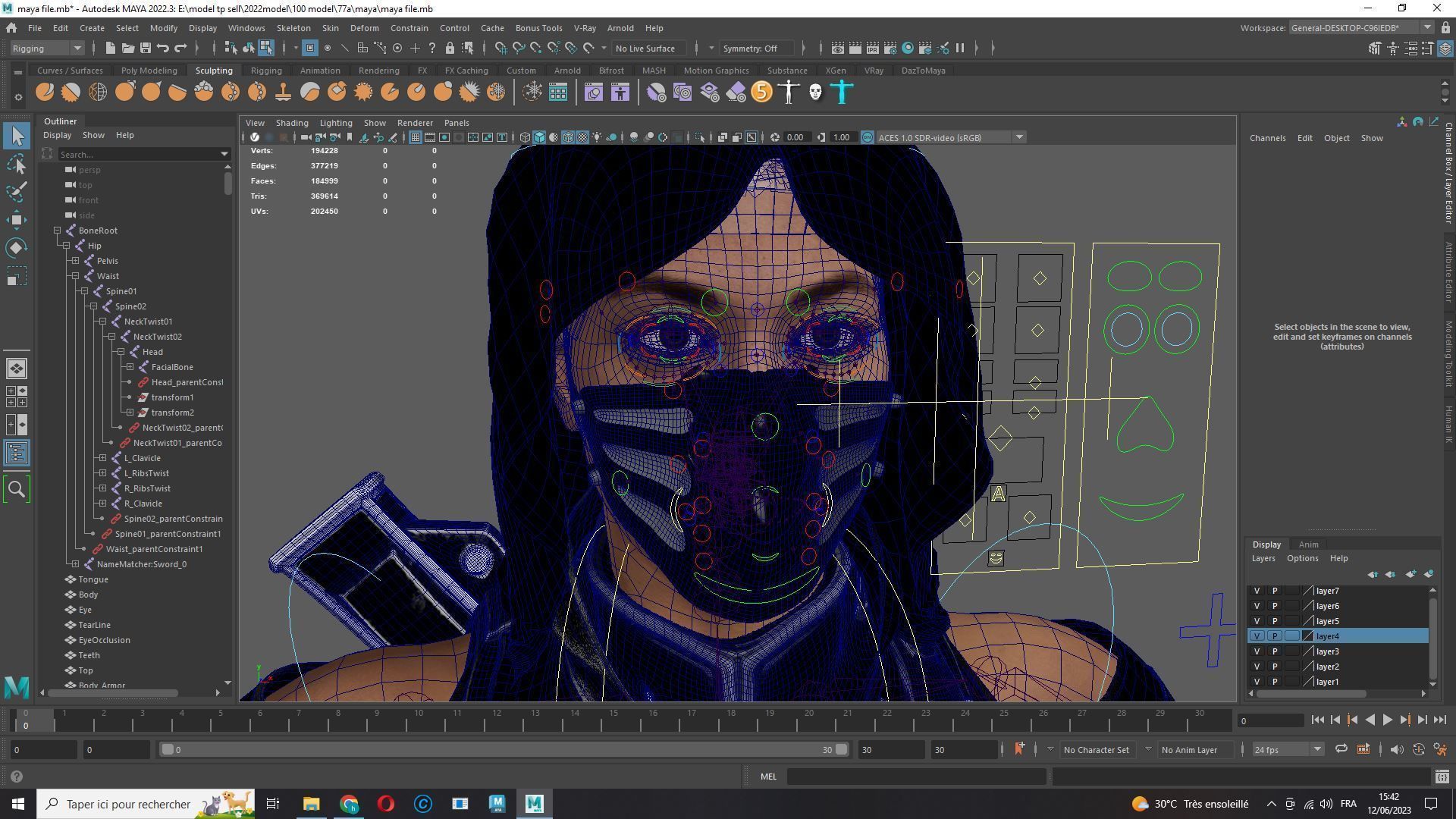The height and width of the screenshot is (819, 1456).
Task: Open the Workspace dropdown
Action: click(x=1360, y=28)
